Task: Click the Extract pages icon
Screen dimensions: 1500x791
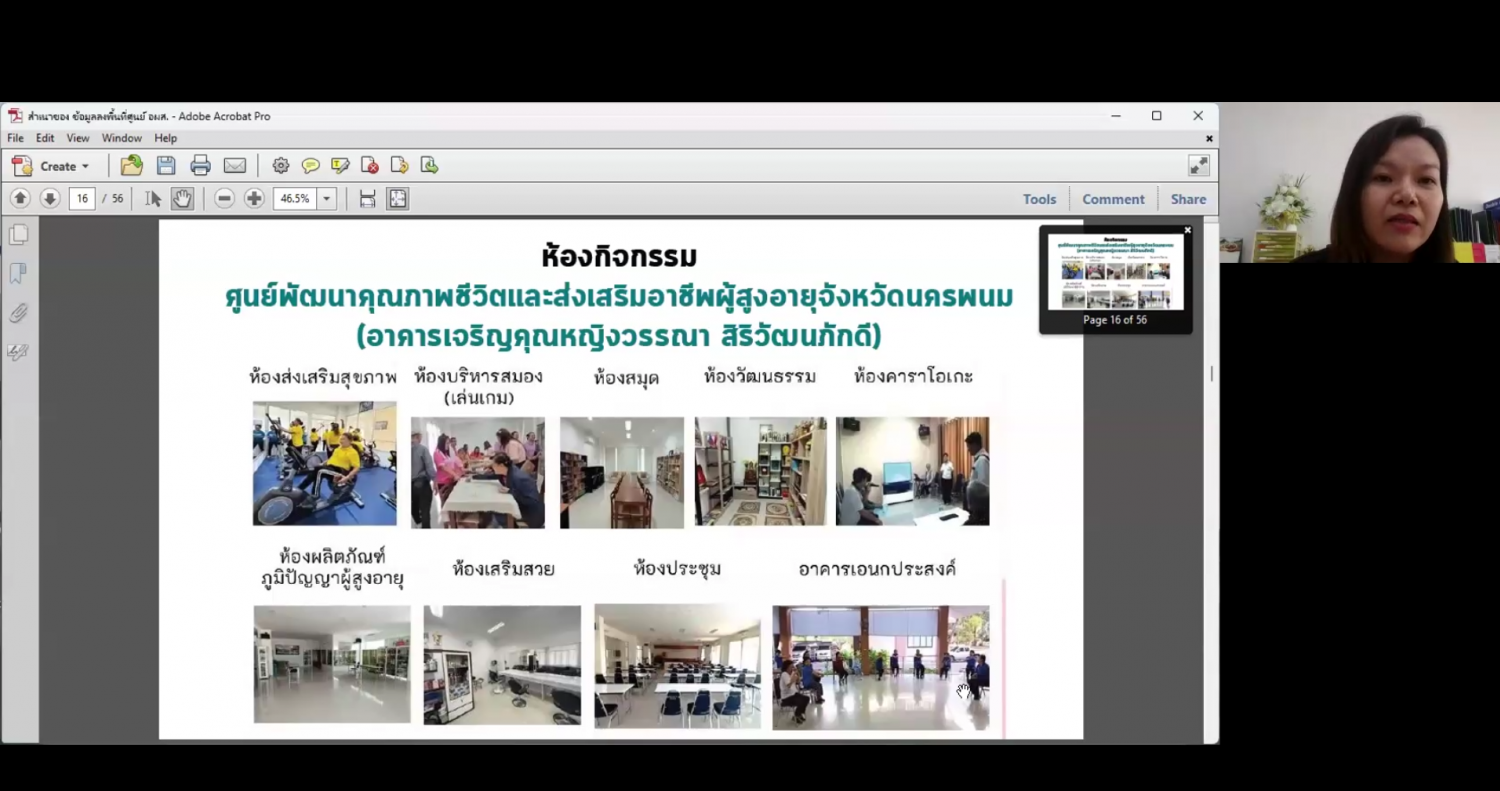Action: pyautogui.click(x=429, y=166)
